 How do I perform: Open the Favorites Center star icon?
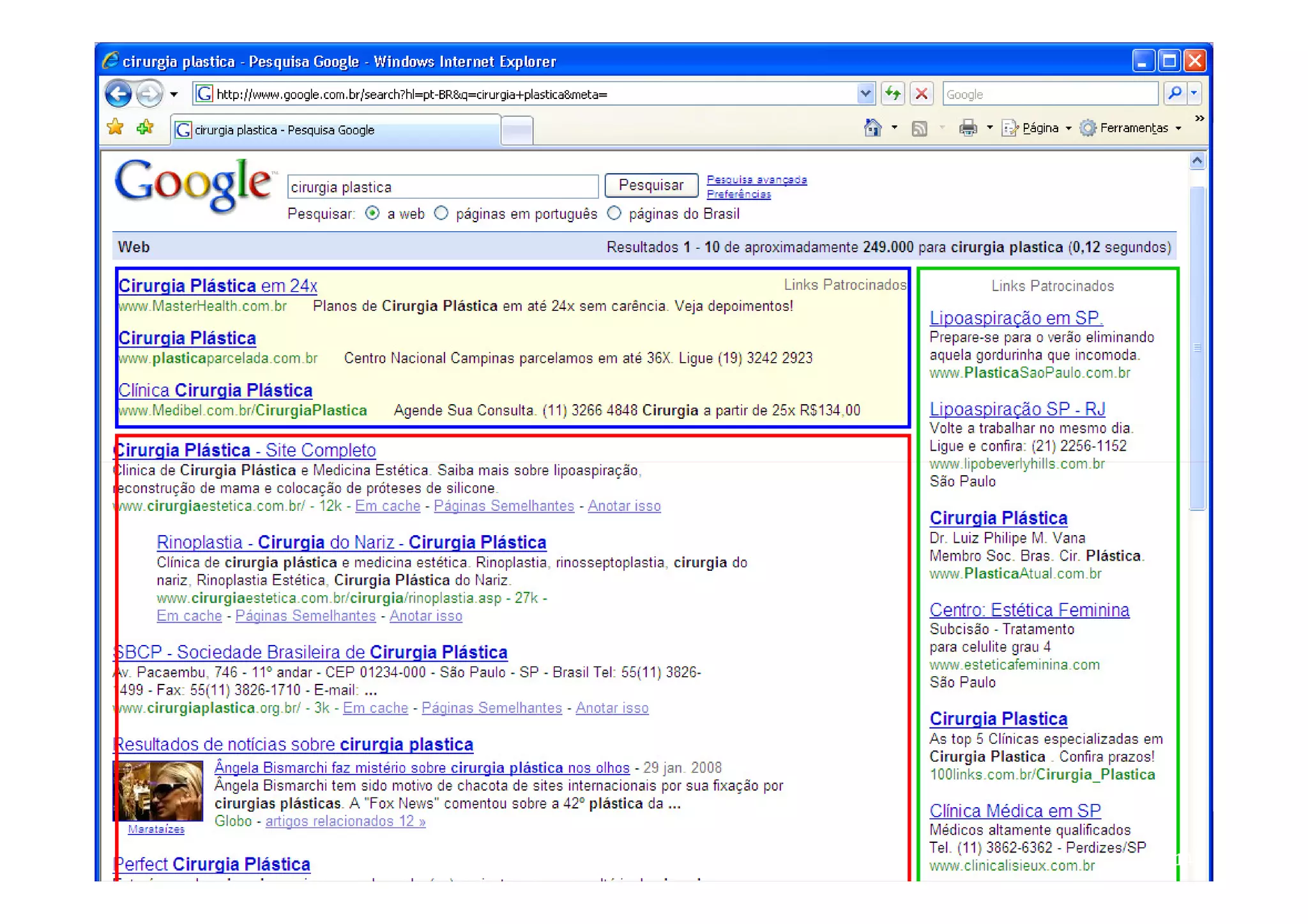pos(116,128)
